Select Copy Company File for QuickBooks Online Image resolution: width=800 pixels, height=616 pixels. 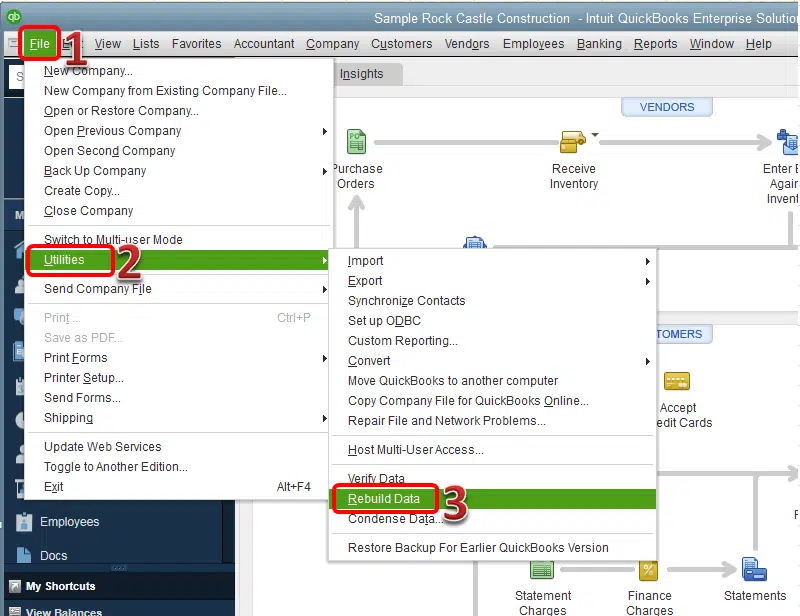pyautogui.click(x=493, y=401)
